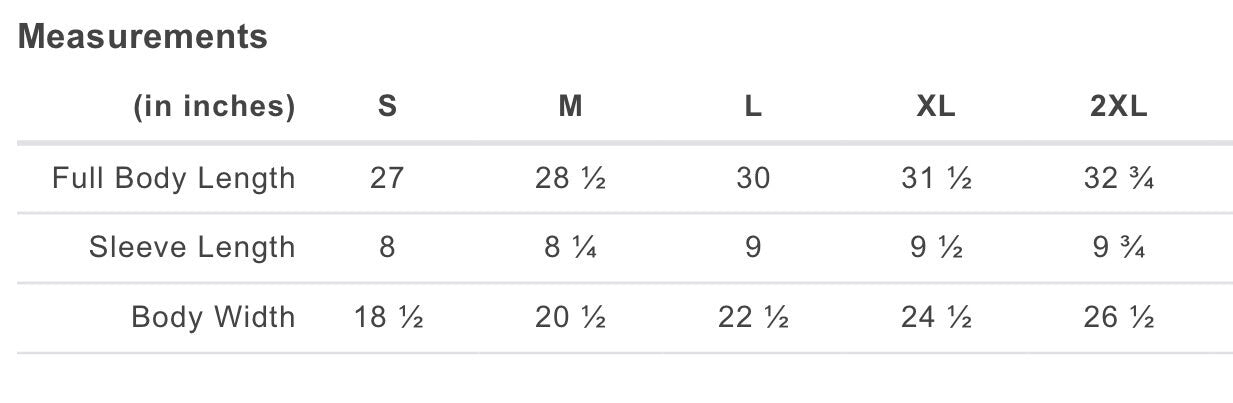The width and height of the screenshot is (1233, 403).
Task: Click Sleeve Length value for size XL
Action: (x=936, y=247)
